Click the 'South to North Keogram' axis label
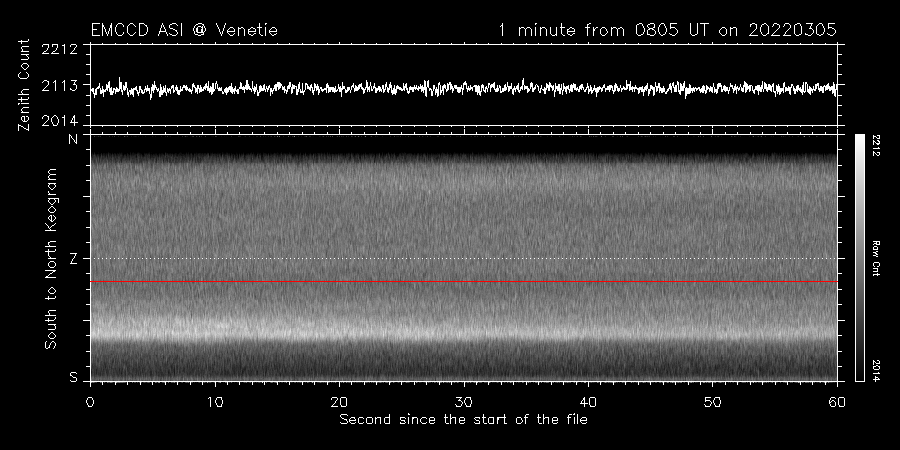The image size is (900, 450). (51, 258)
